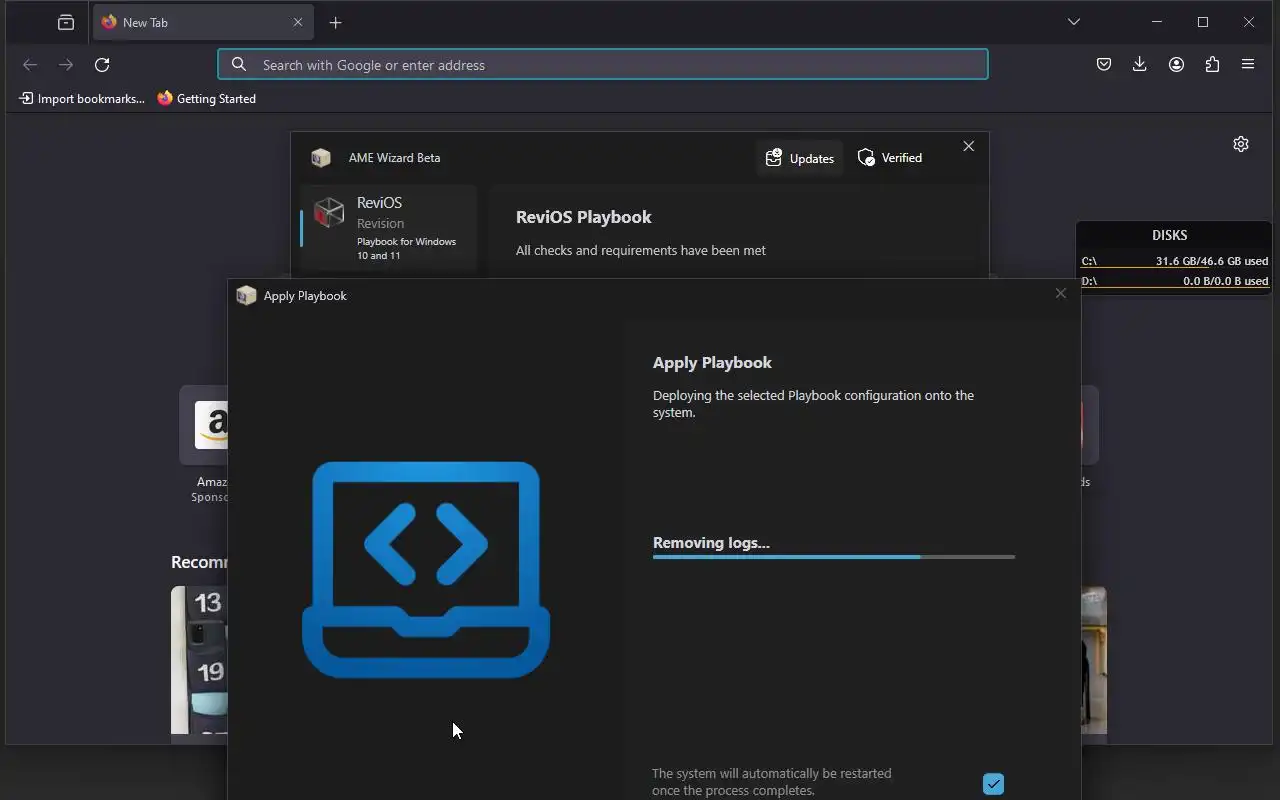Click ReviOS Playbook heading text
The width and height of the screenshot is (1280, 800).
[x=583, y=217]
